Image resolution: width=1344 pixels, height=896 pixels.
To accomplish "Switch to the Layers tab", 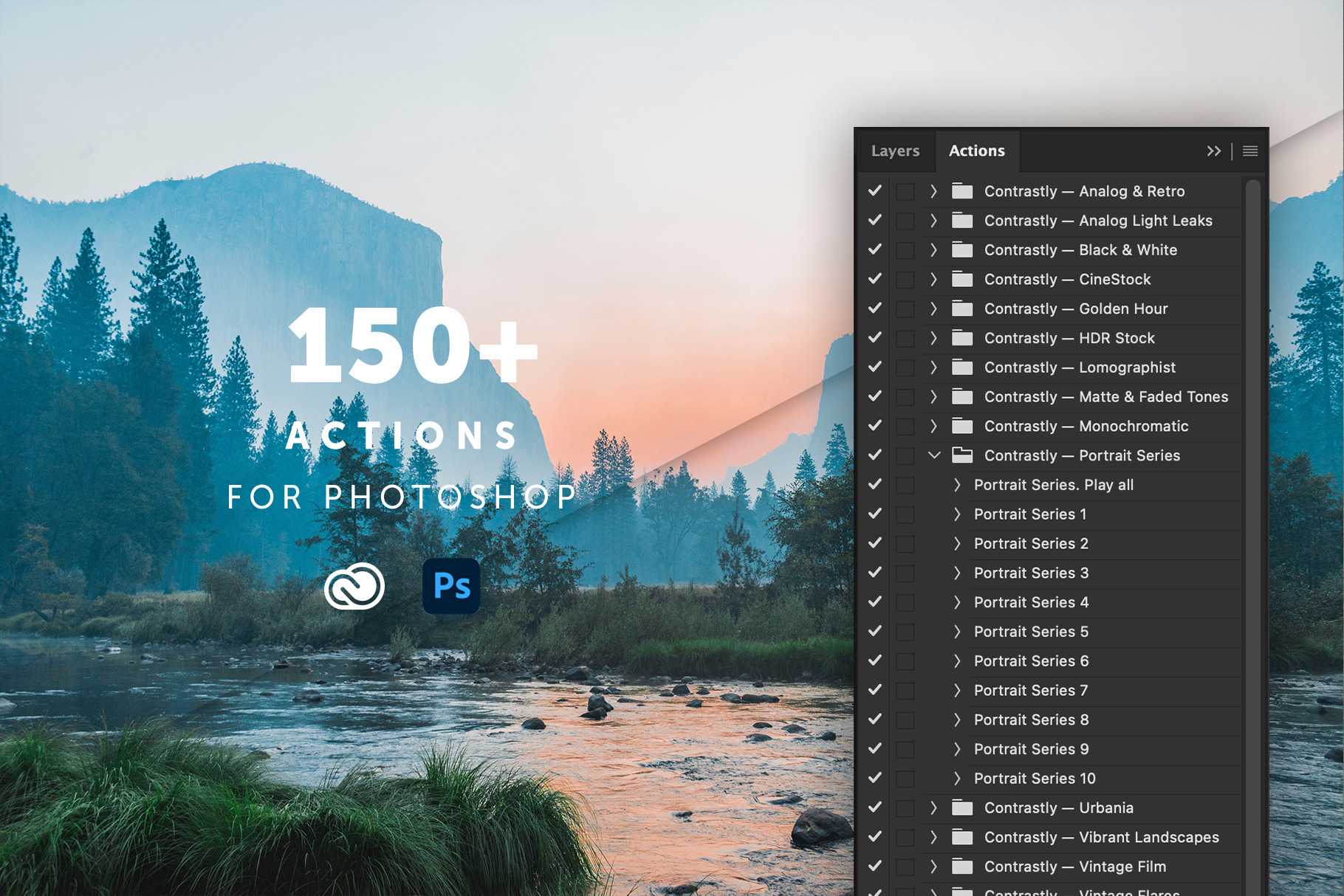I will pyautogui.click(x=895, y=151).
